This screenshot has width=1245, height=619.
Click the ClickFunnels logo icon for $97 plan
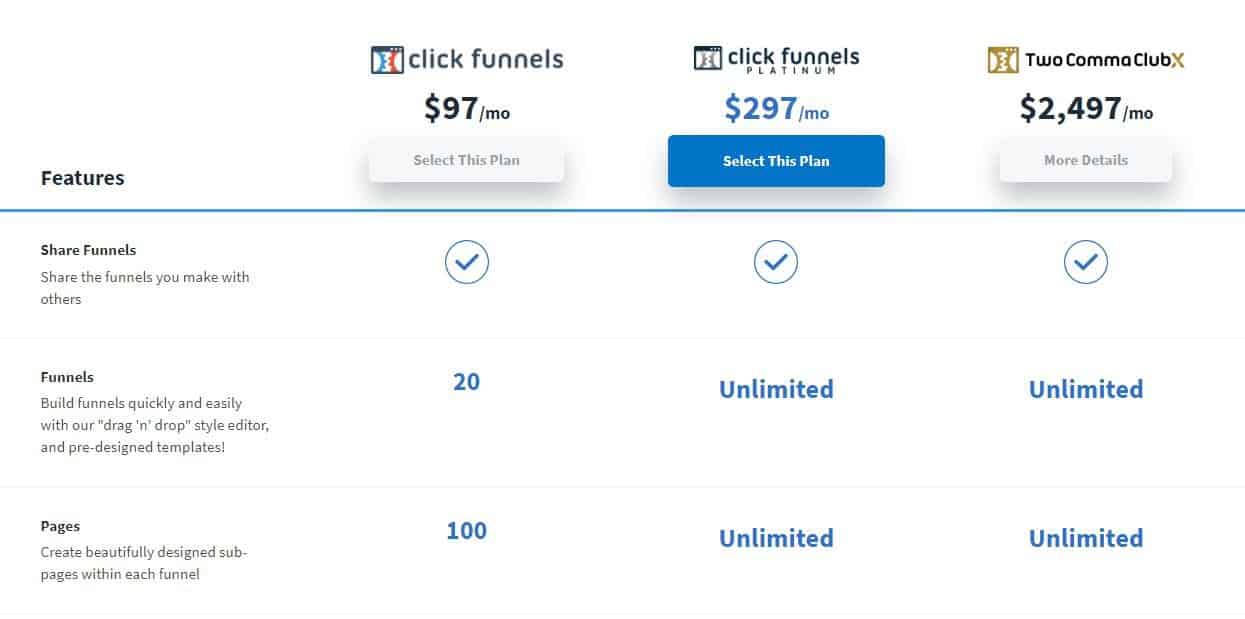coord(386,60)
